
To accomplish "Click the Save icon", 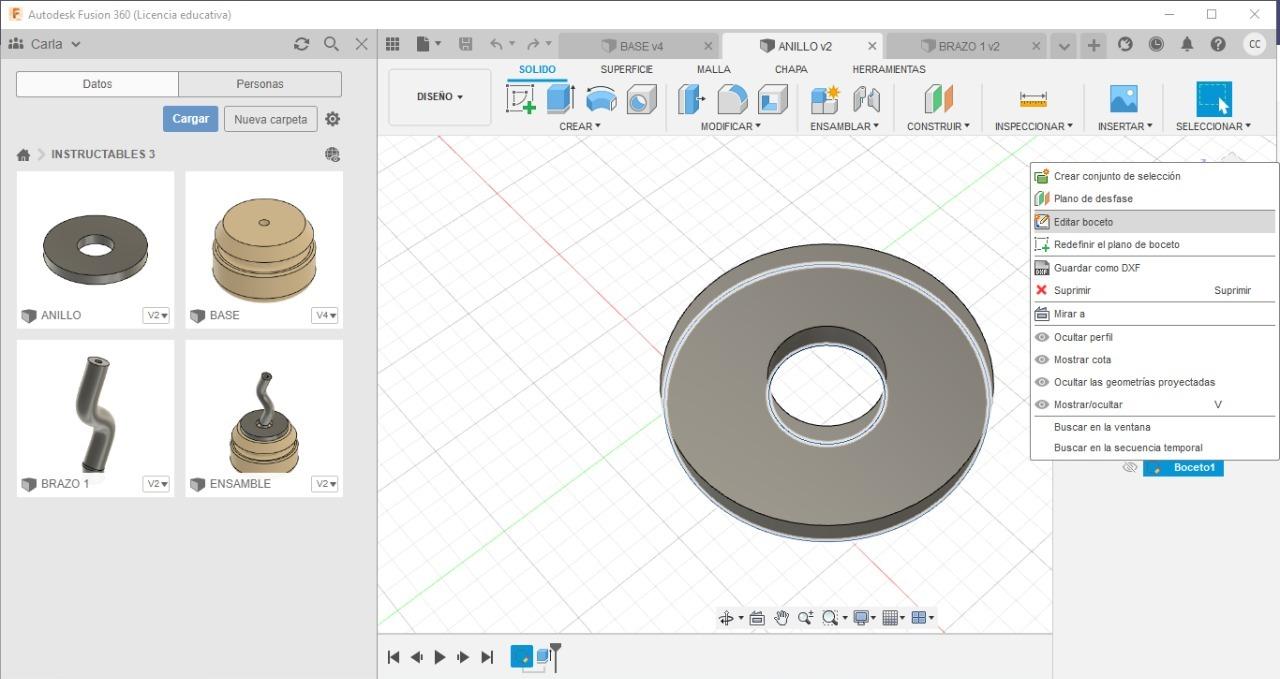I will coord(465,44).
